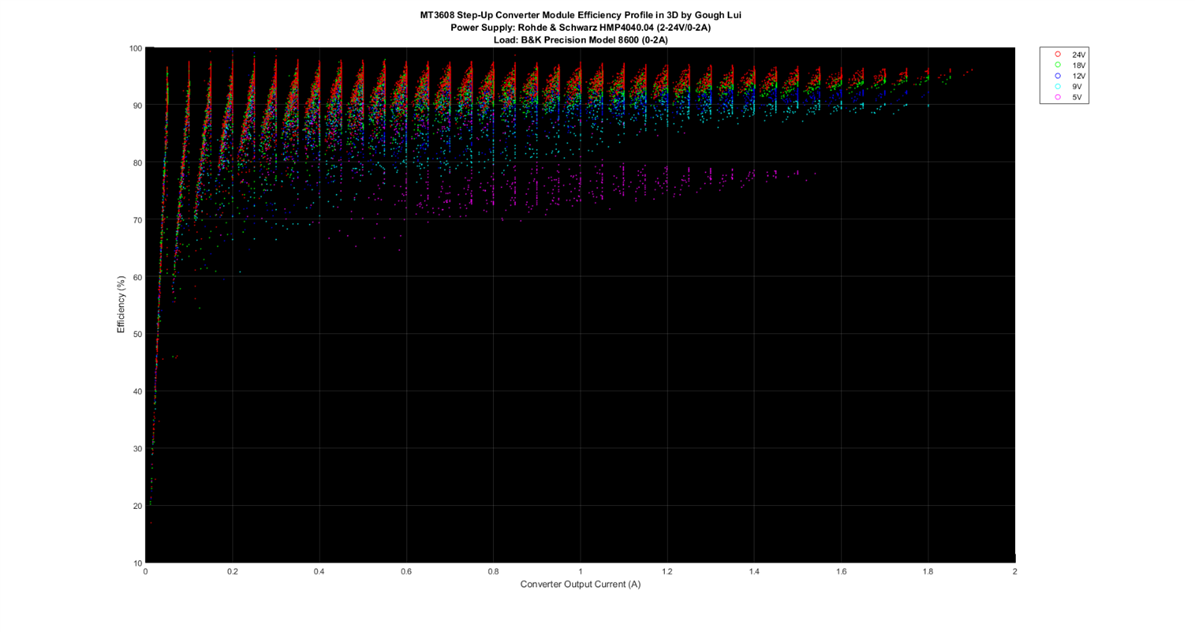Screen dimensions: 1195x632
Task: Click the red 24V legend marker circle
Action: point(1057,54)
